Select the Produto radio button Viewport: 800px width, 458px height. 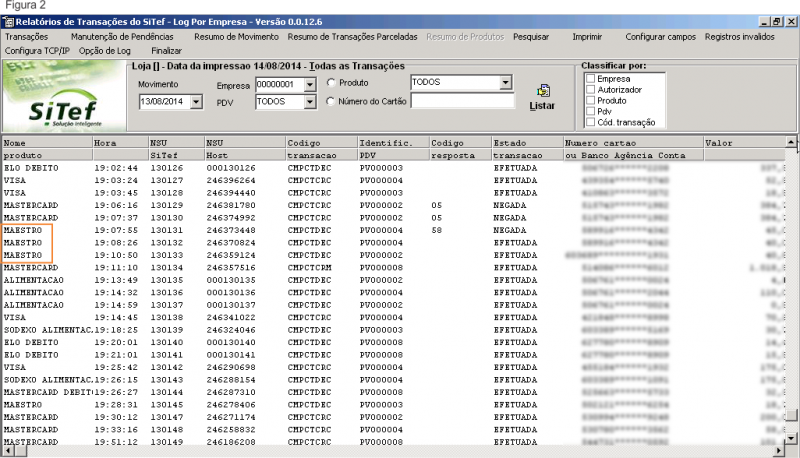point(331,83)
